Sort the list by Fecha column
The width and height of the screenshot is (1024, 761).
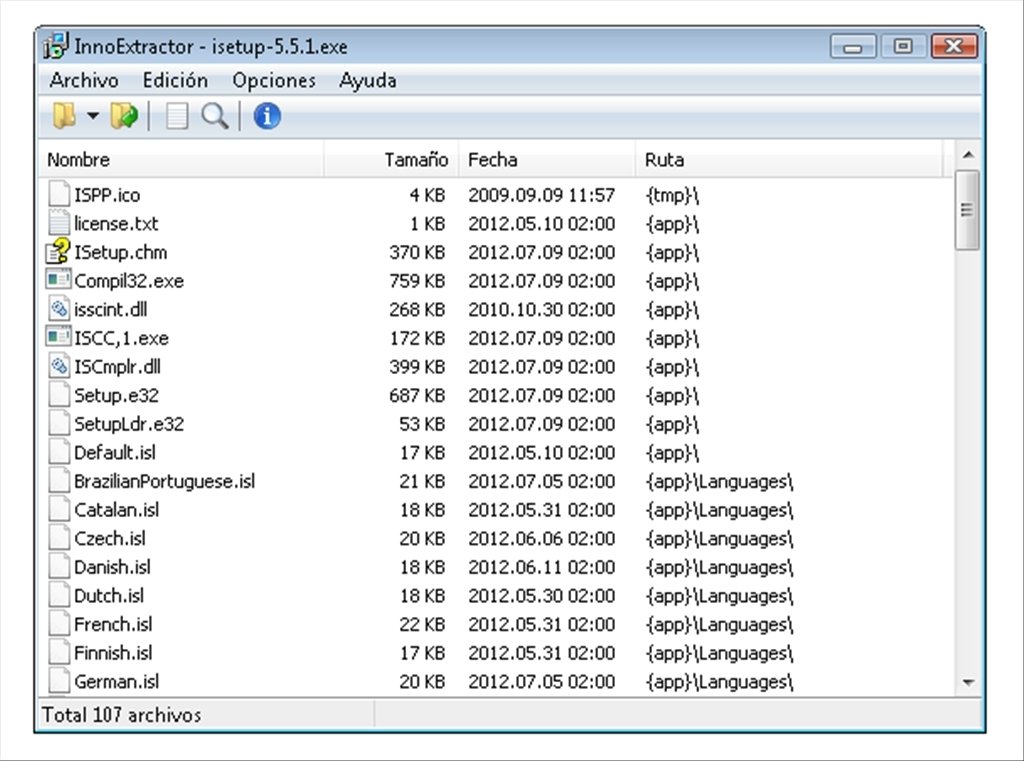[x=547, y=159]
